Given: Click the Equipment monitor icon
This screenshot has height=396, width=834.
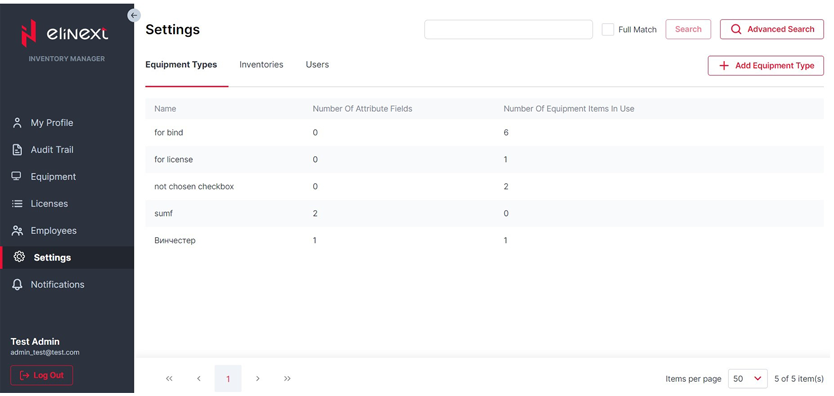Looking at the screenshot, I should (17, 176).
